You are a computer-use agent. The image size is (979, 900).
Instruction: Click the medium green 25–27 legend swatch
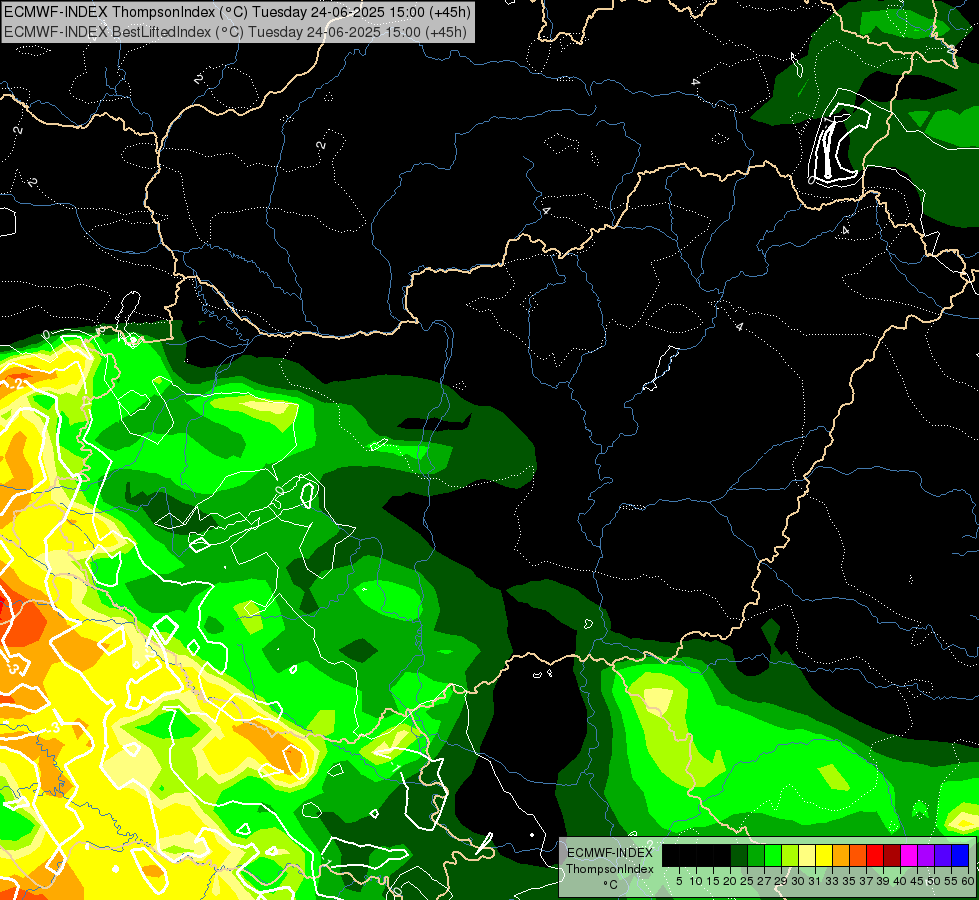coord(756,855)
